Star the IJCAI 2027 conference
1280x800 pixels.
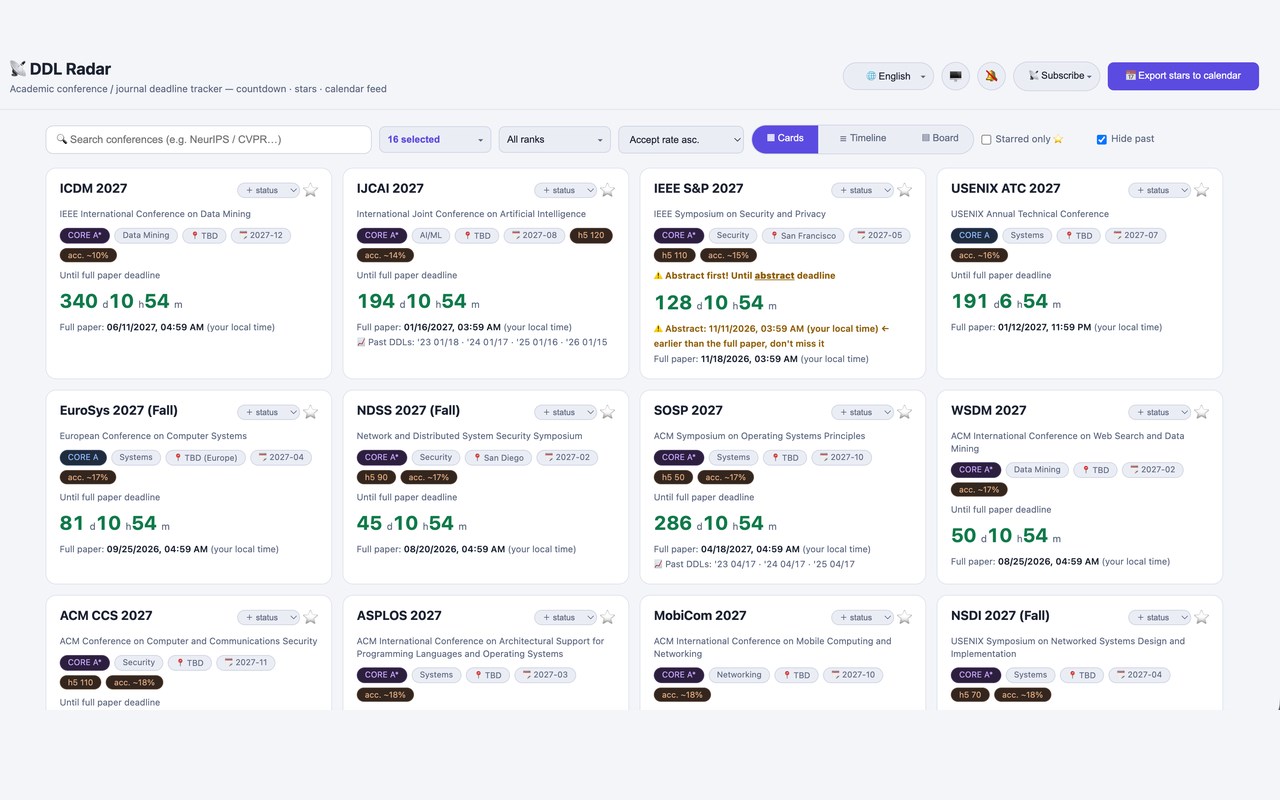(607, 190)
